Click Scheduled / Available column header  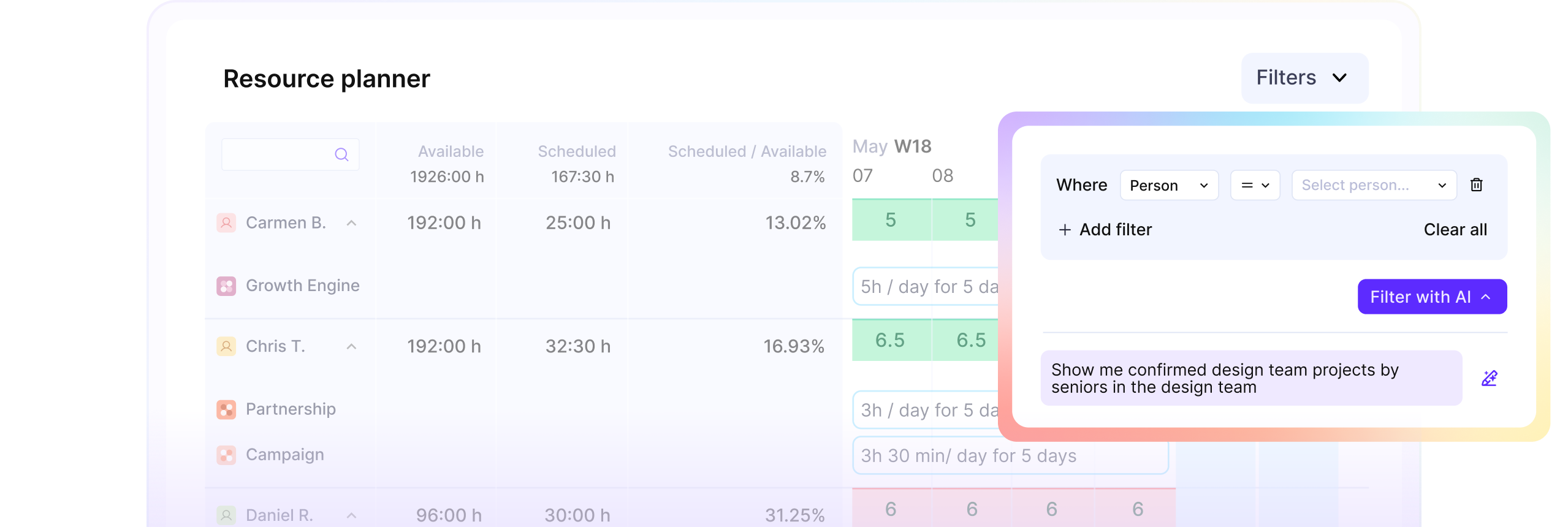coord(747,151)
